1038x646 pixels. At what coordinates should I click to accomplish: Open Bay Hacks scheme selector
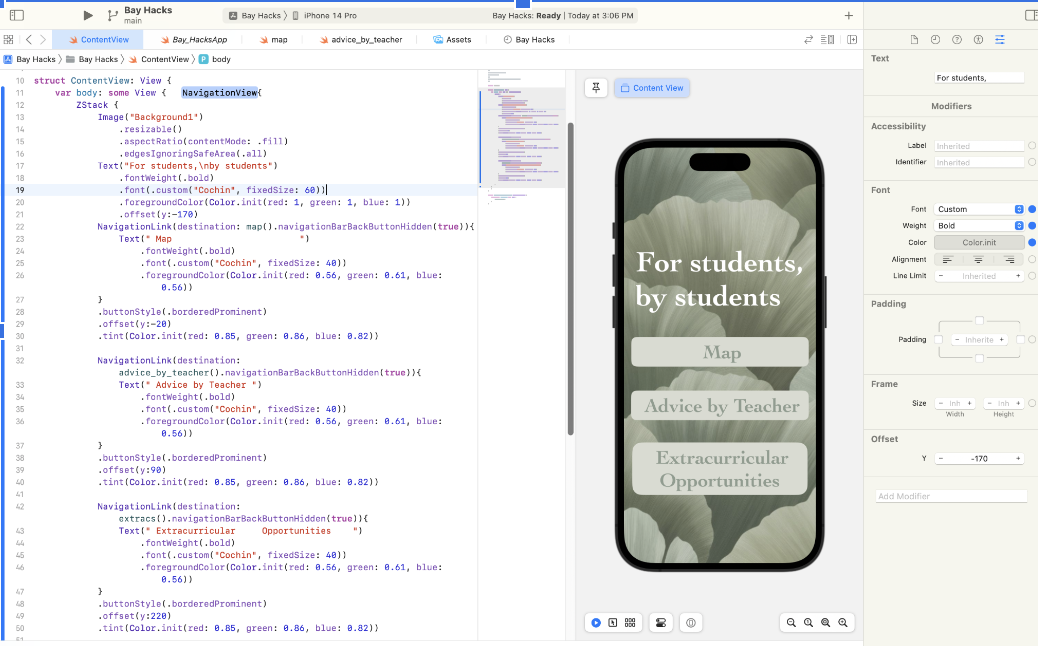pyautogui.click(x=255, y=15)
